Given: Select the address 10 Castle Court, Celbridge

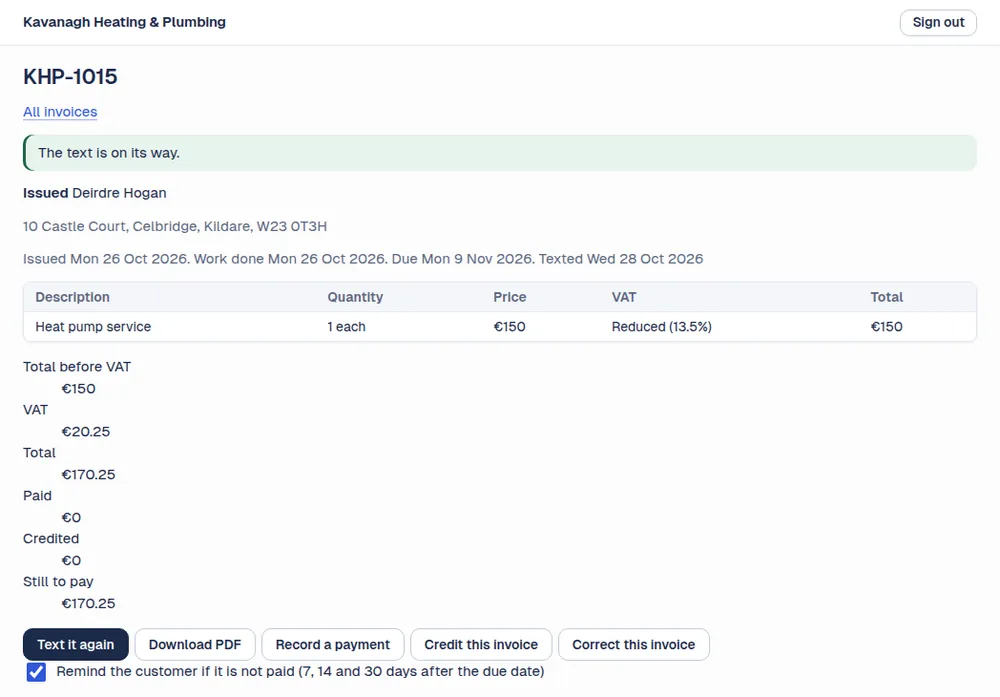Looking at the screenshot, I should pyautogui.click(x=175, y=226).
